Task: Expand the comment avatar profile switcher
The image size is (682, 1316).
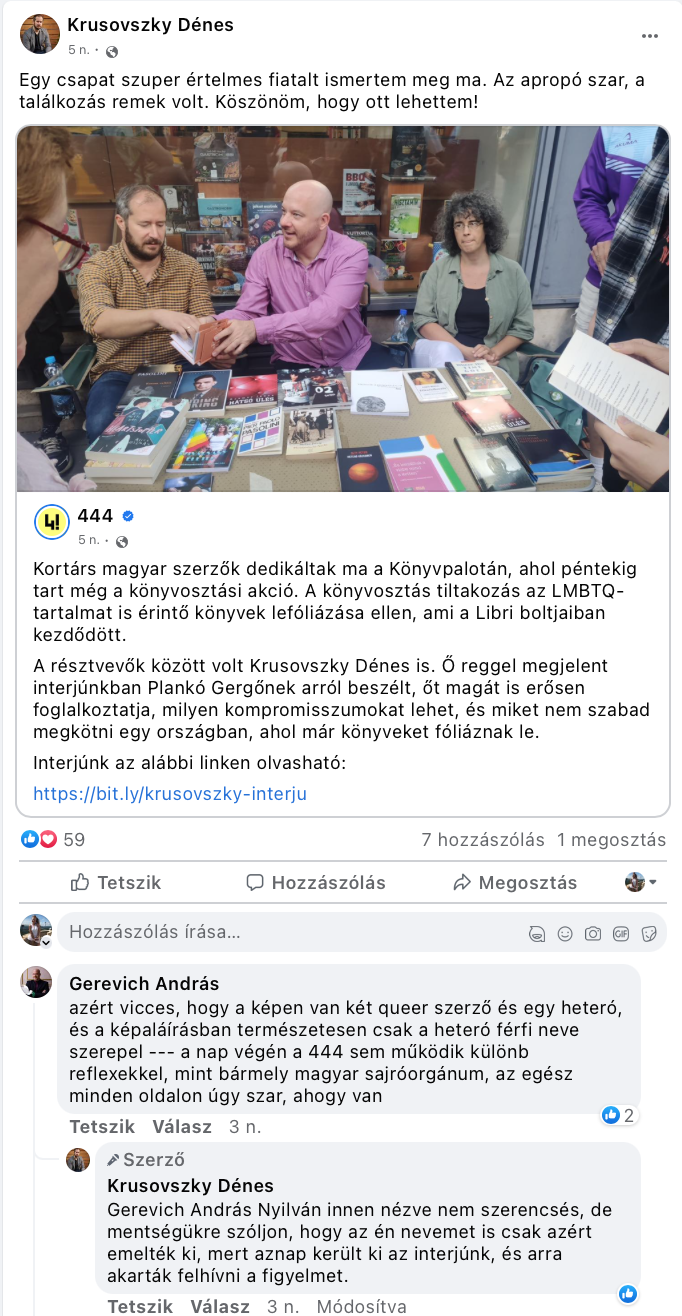Action: pyautogui.click(x=36, y=931)
